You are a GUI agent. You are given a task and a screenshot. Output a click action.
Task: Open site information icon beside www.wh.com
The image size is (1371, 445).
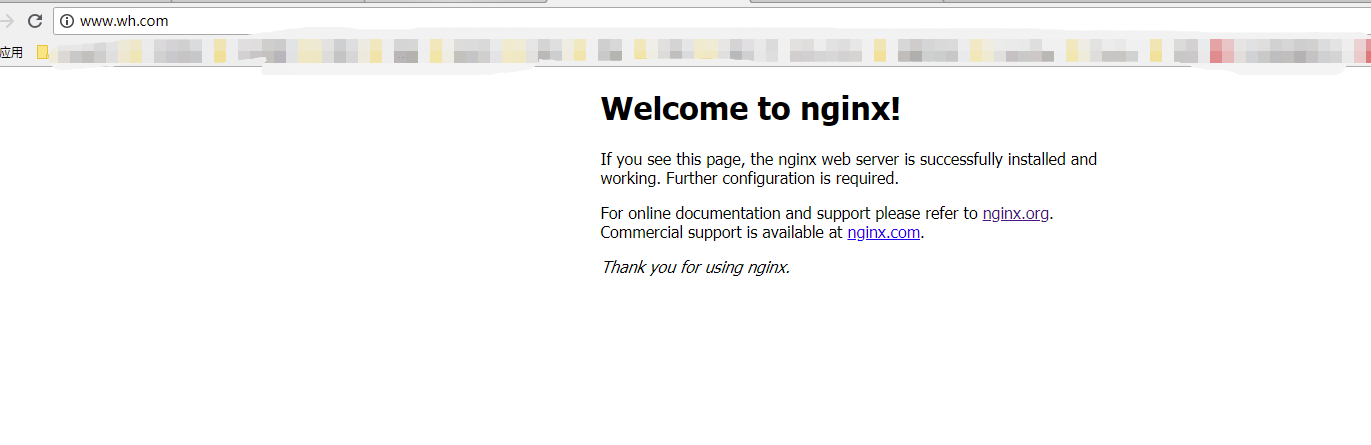pyautogui.click(x=67, y=20)
